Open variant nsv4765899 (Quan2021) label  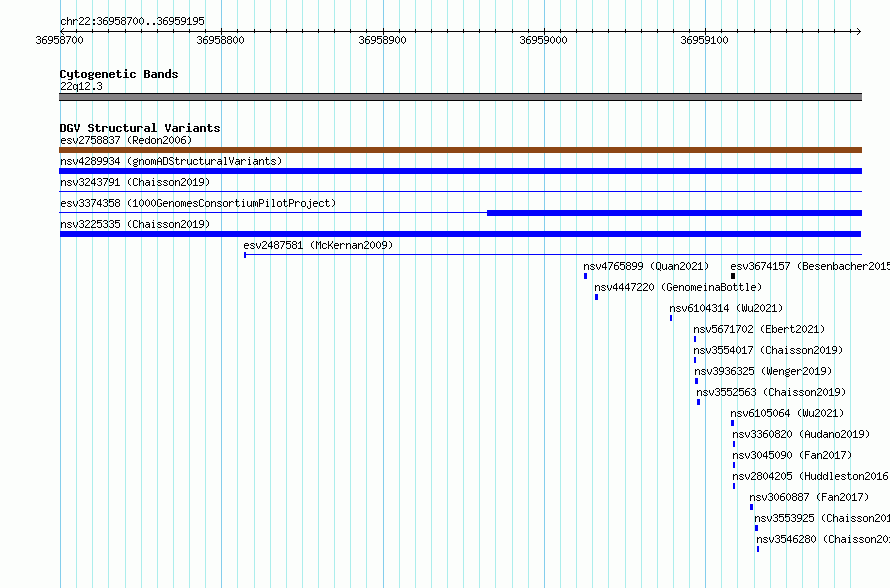[646, 266]
